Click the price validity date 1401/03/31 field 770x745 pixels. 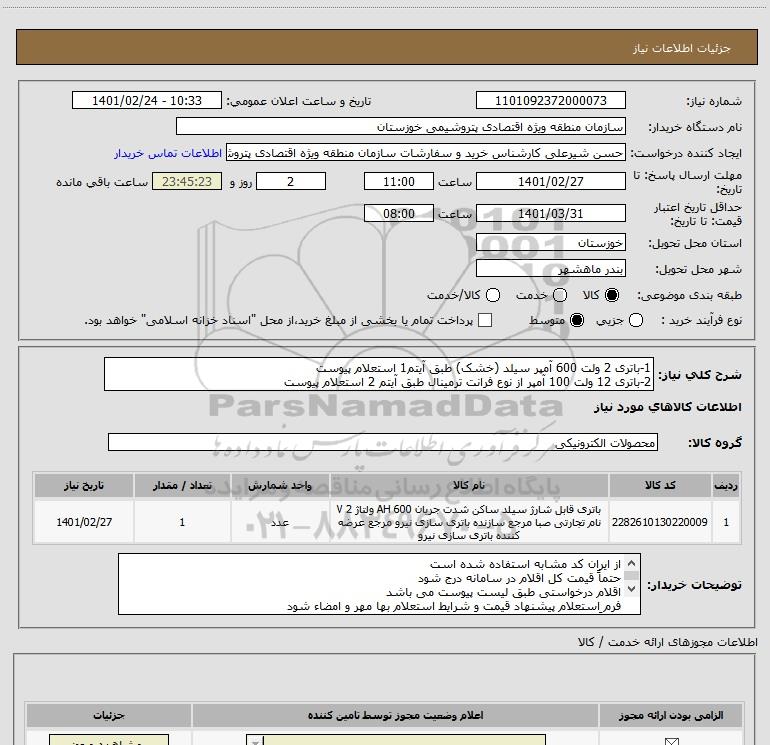click(x=550, y=213)
